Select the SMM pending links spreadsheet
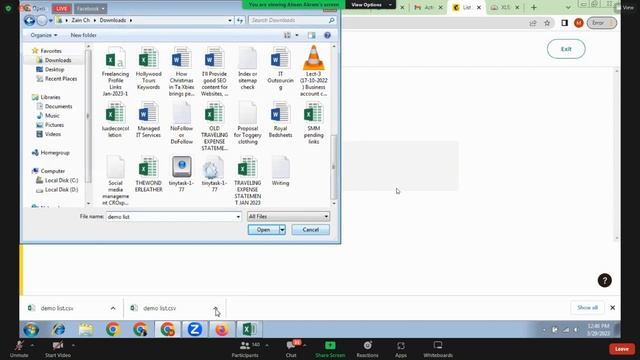The width and height of the screenshot is (640, 360). point(313,123)
